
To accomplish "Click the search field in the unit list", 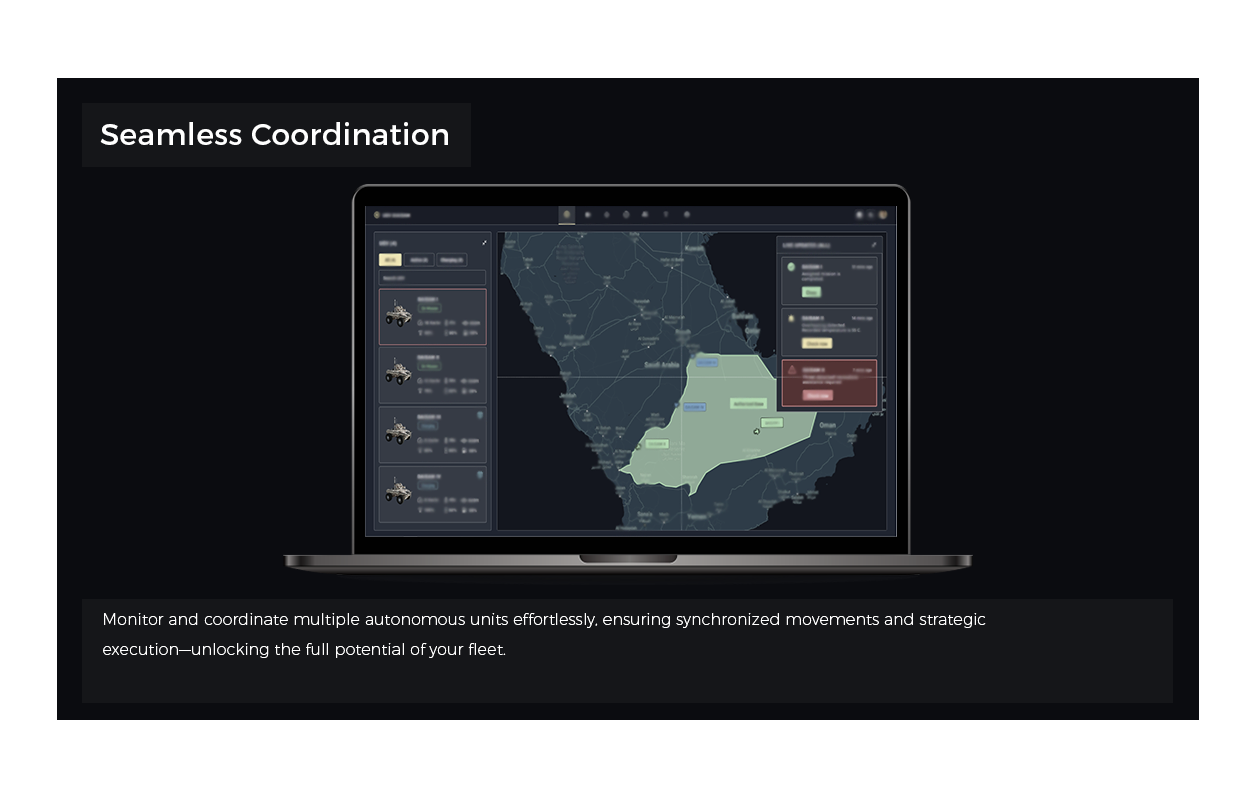I will tap(431, 277).
